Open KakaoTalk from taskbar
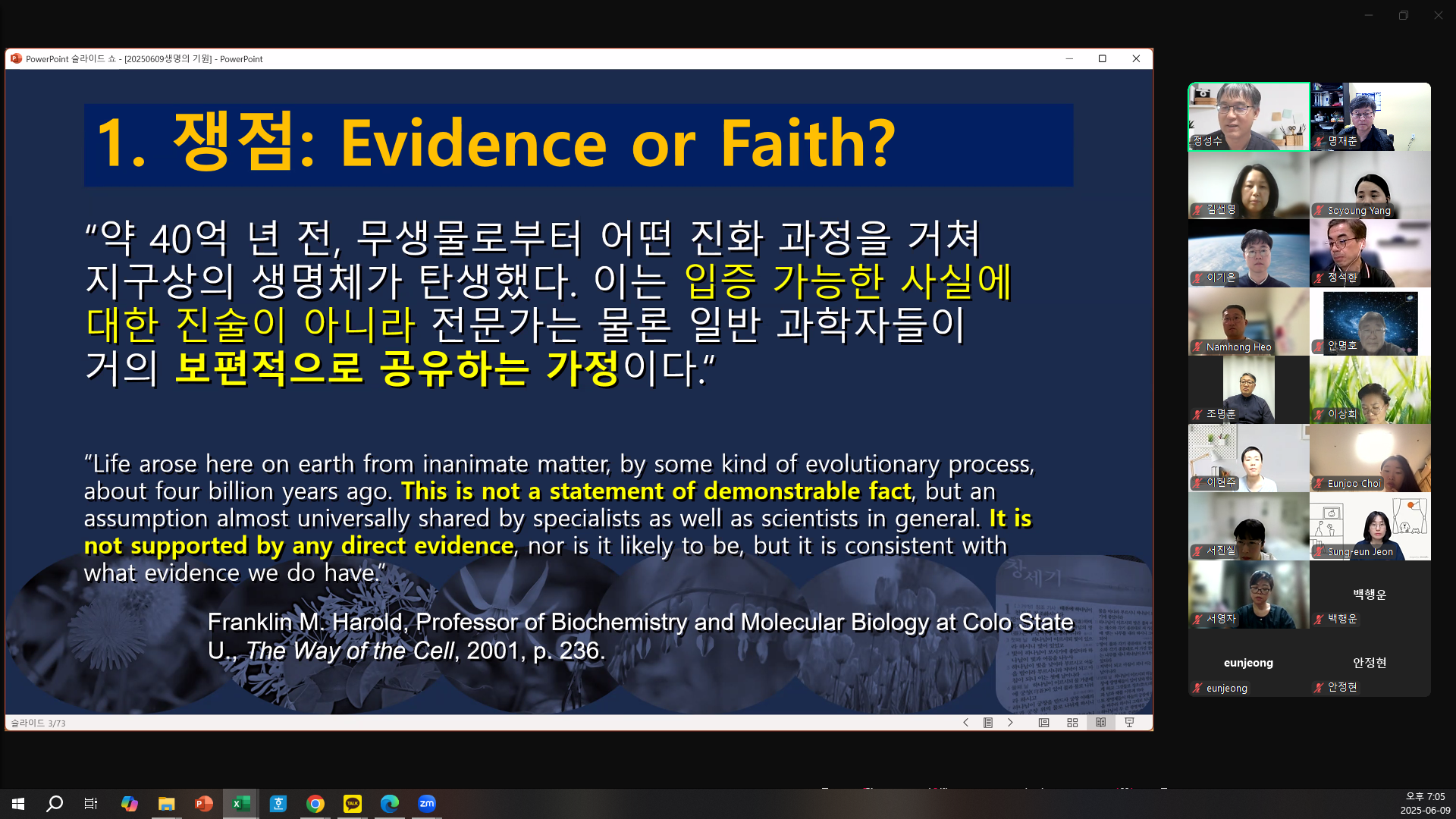Viewport: 1456px width, 819px height. point(353,804)
